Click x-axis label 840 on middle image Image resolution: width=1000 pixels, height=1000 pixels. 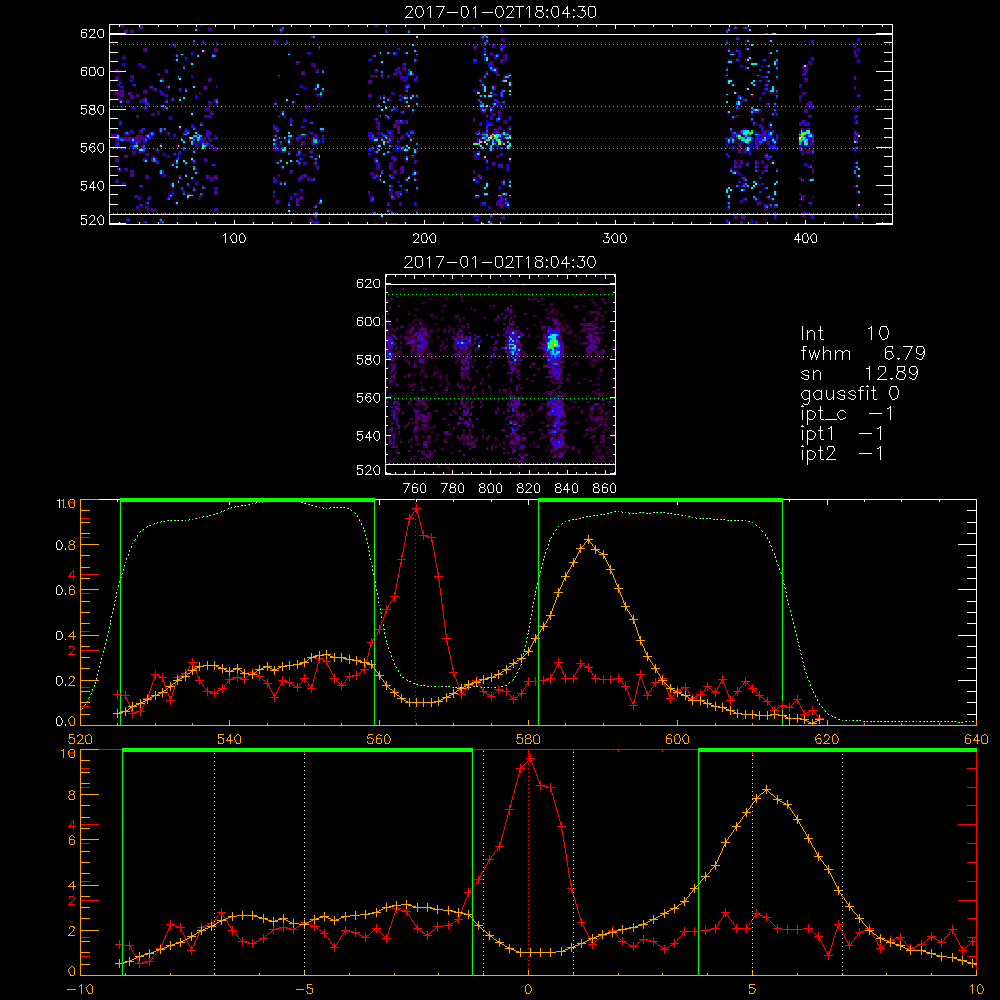(566, 489)
